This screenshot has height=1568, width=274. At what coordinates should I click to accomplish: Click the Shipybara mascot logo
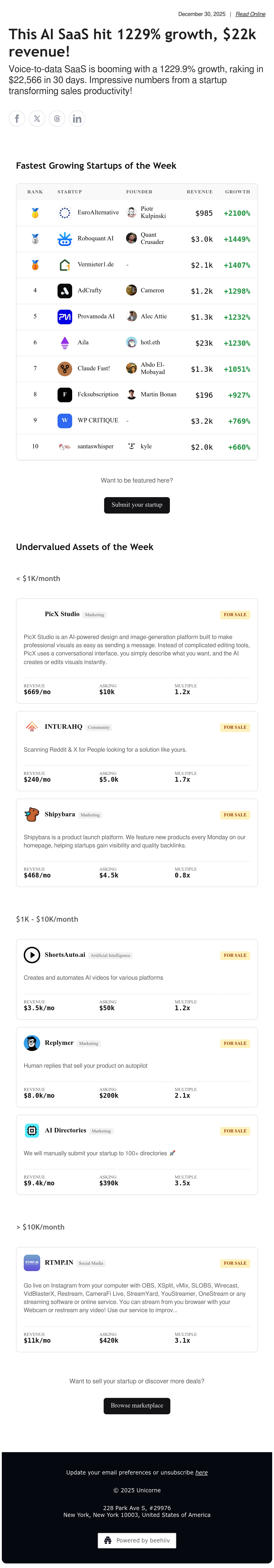coord(32,814)
